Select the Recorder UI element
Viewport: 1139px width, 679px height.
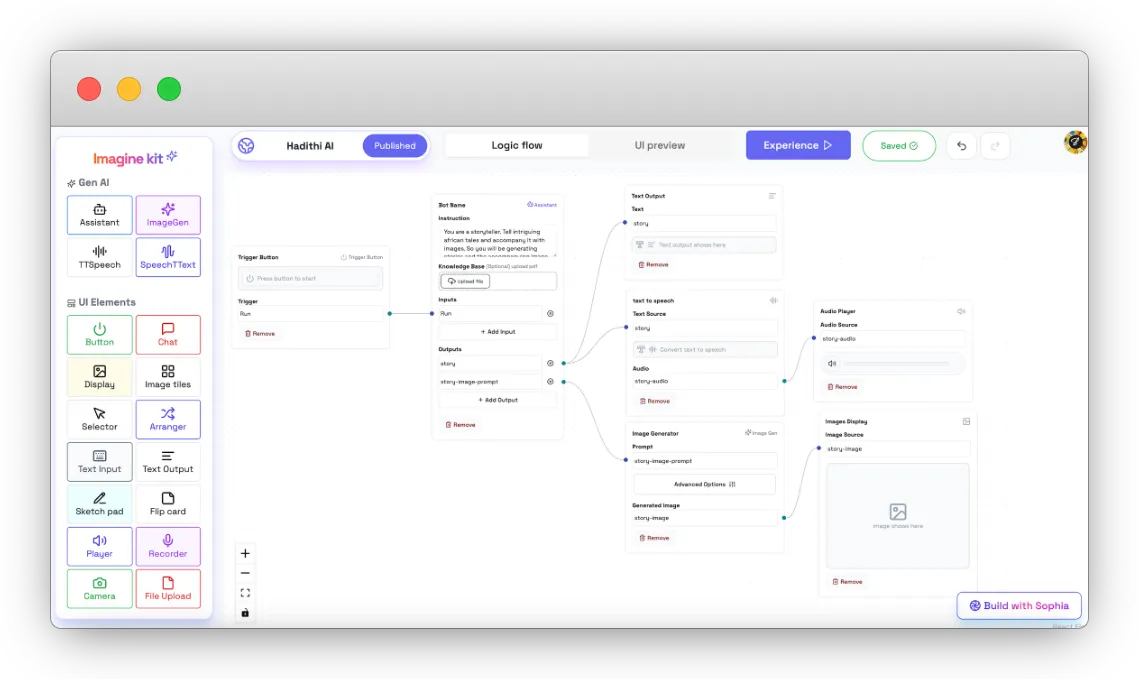click(x=168, y=546)
